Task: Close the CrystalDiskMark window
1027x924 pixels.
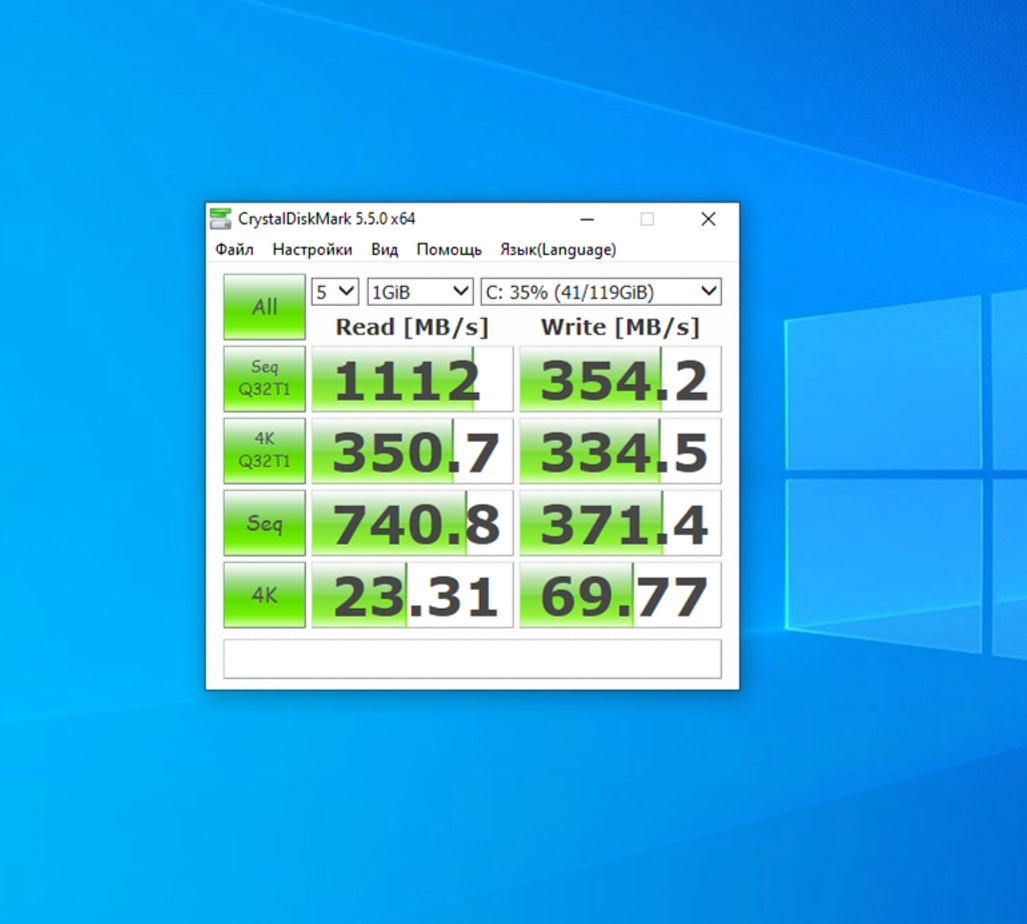Action: [x=708, y=219]
